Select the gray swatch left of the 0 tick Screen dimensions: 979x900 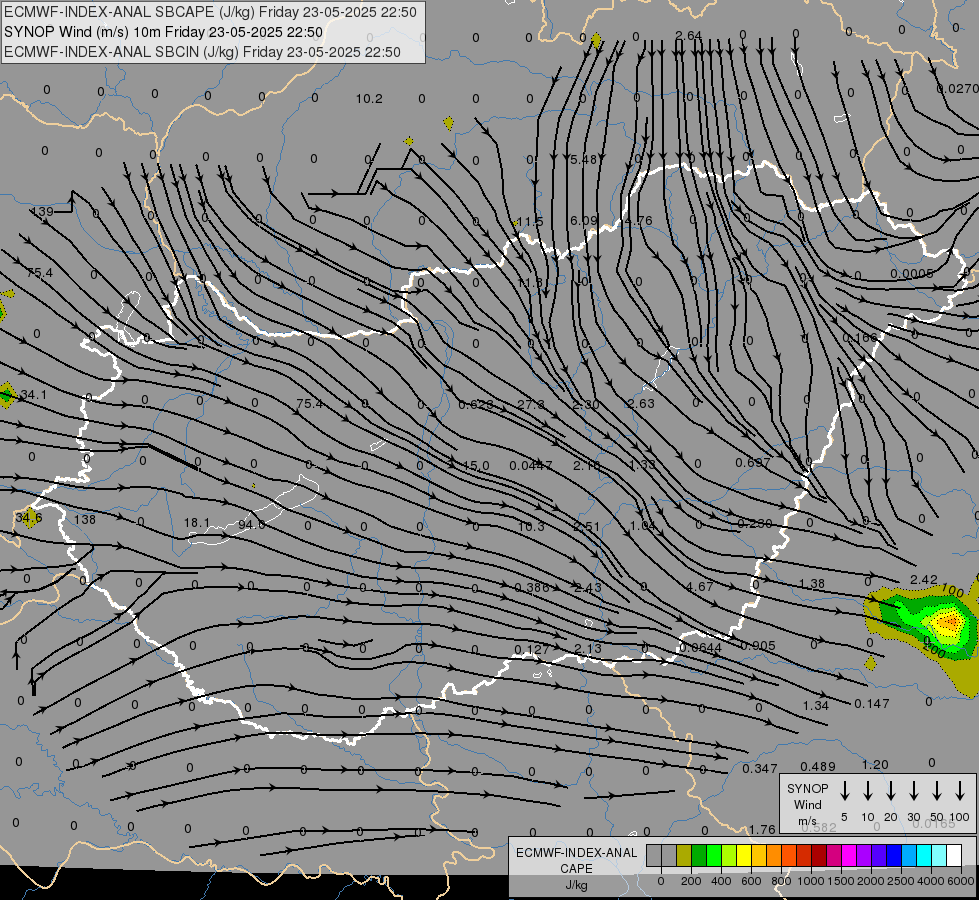pyautogui.click(x=654, y=856)
